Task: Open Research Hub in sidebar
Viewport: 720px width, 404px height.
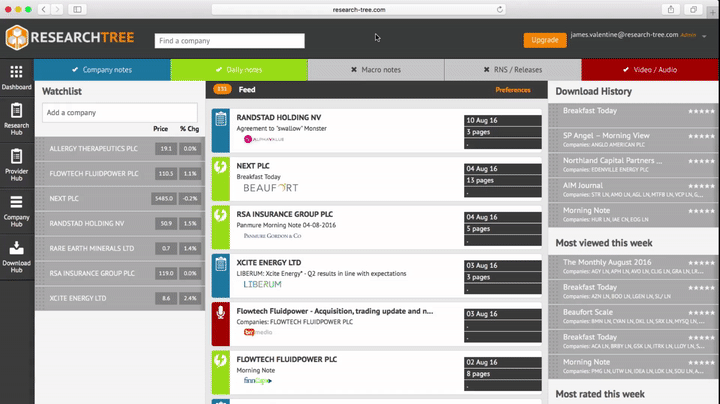Action: coord(16,118)
